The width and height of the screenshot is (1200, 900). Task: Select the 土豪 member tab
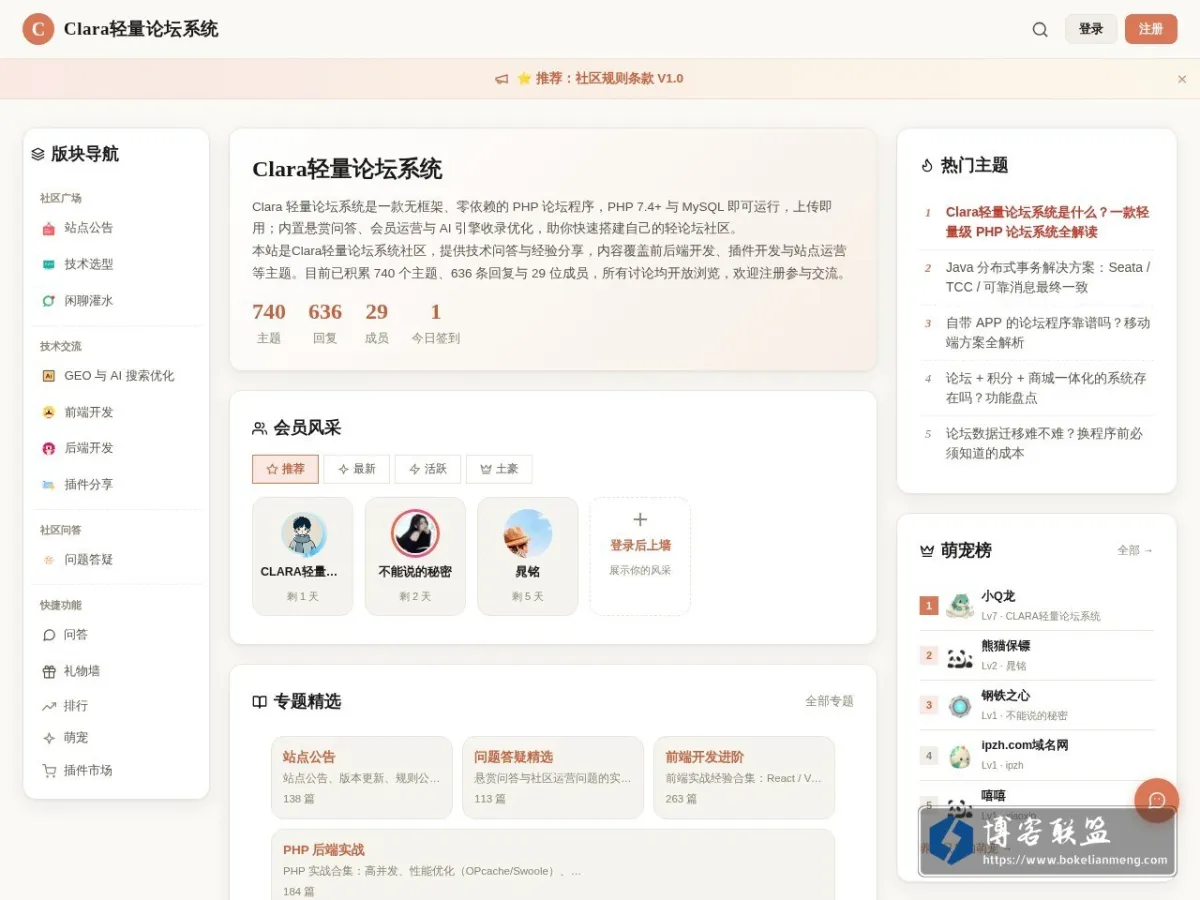pyautogui.click(x=499, y=469)
